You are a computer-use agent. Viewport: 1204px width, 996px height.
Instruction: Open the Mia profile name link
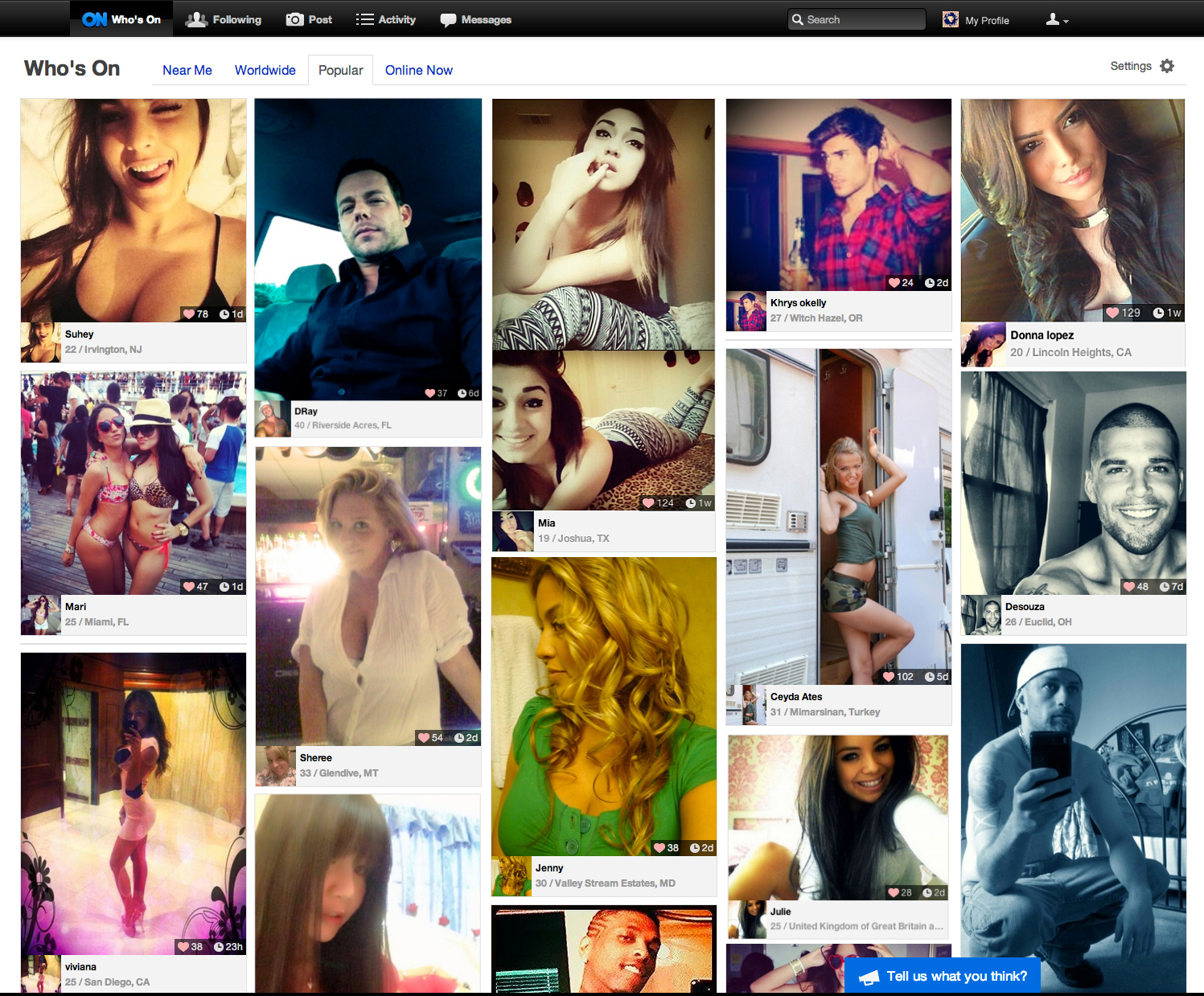point(547,523)
